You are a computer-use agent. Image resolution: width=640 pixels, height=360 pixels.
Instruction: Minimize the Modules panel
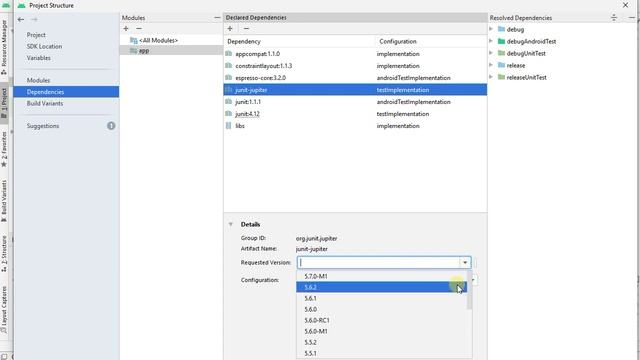coord(217,18)
